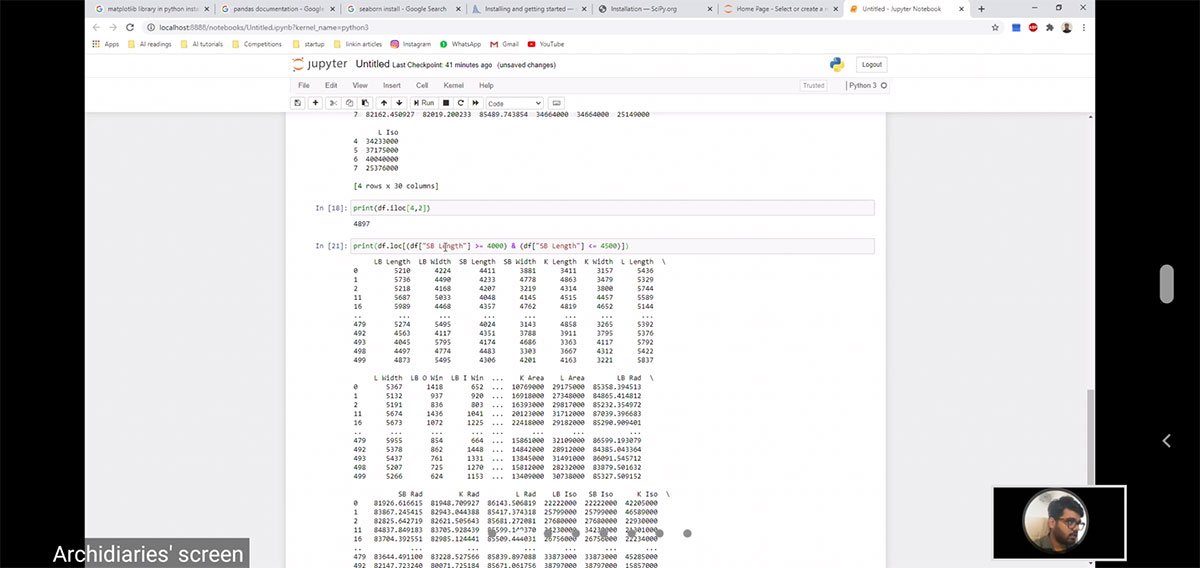
Task: Reload the page
Action: (130, 27)
